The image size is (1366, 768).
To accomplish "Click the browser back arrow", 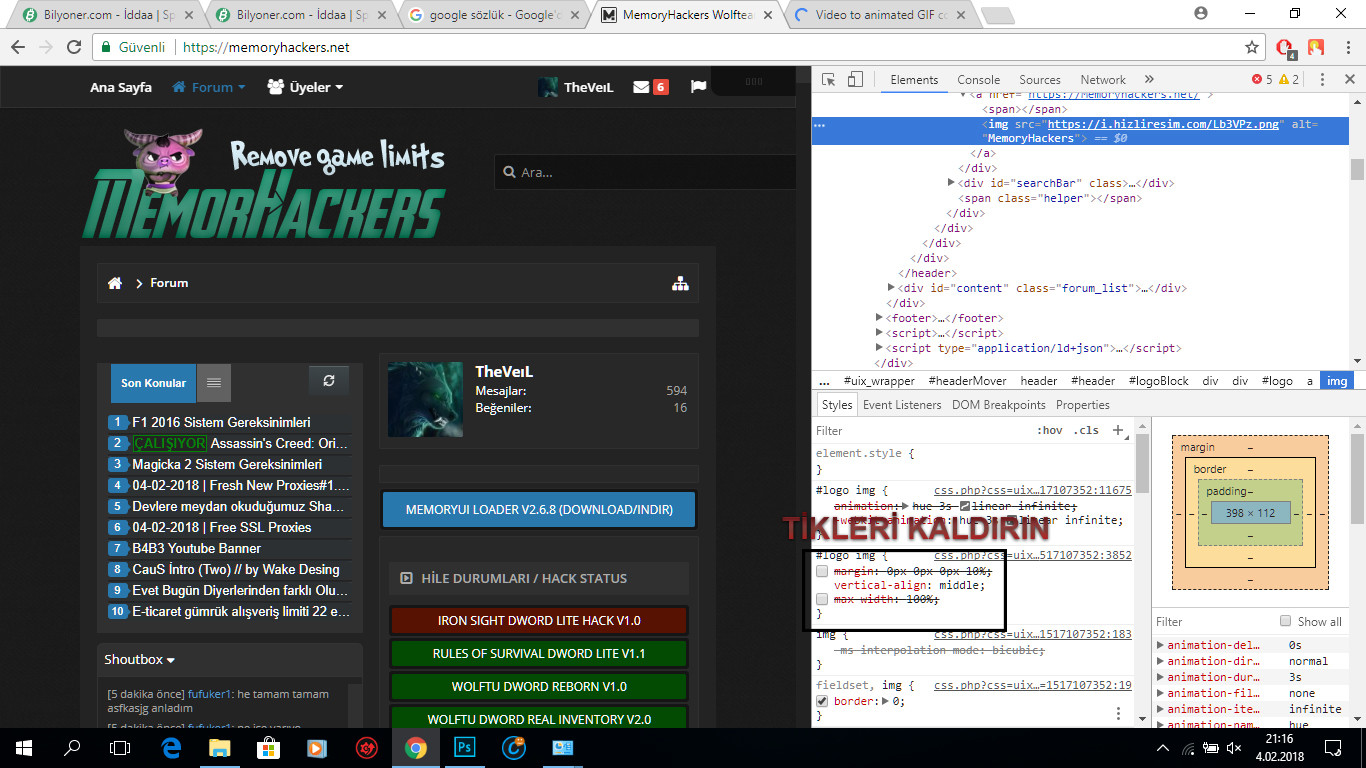I will click(x=19, y=47).
